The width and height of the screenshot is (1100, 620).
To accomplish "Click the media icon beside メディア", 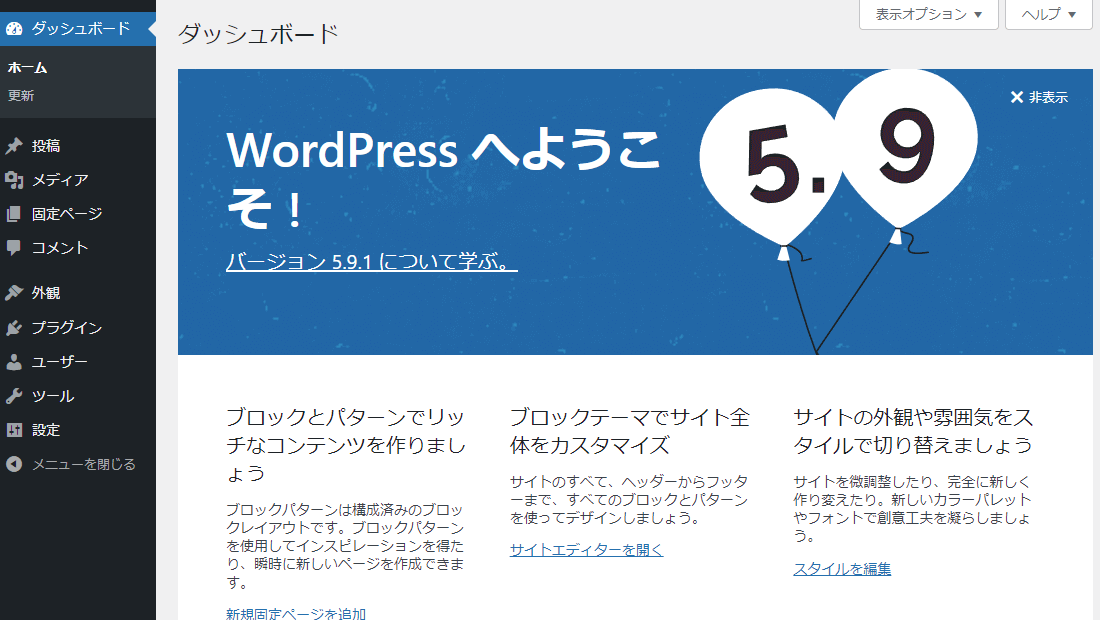I will [14, 180].
